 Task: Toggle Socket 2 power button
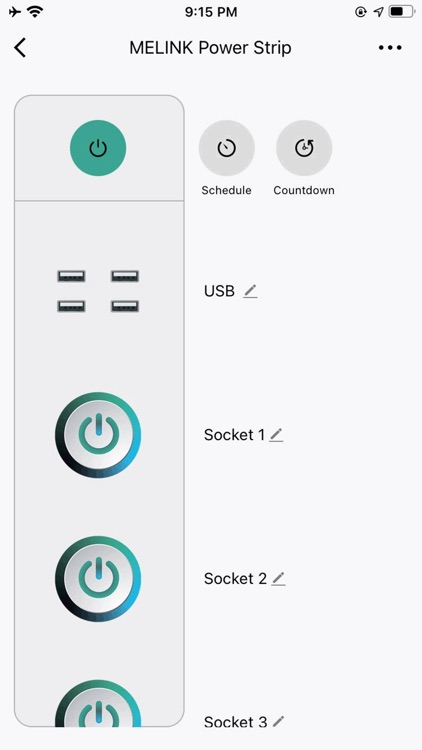pos(98,579)
